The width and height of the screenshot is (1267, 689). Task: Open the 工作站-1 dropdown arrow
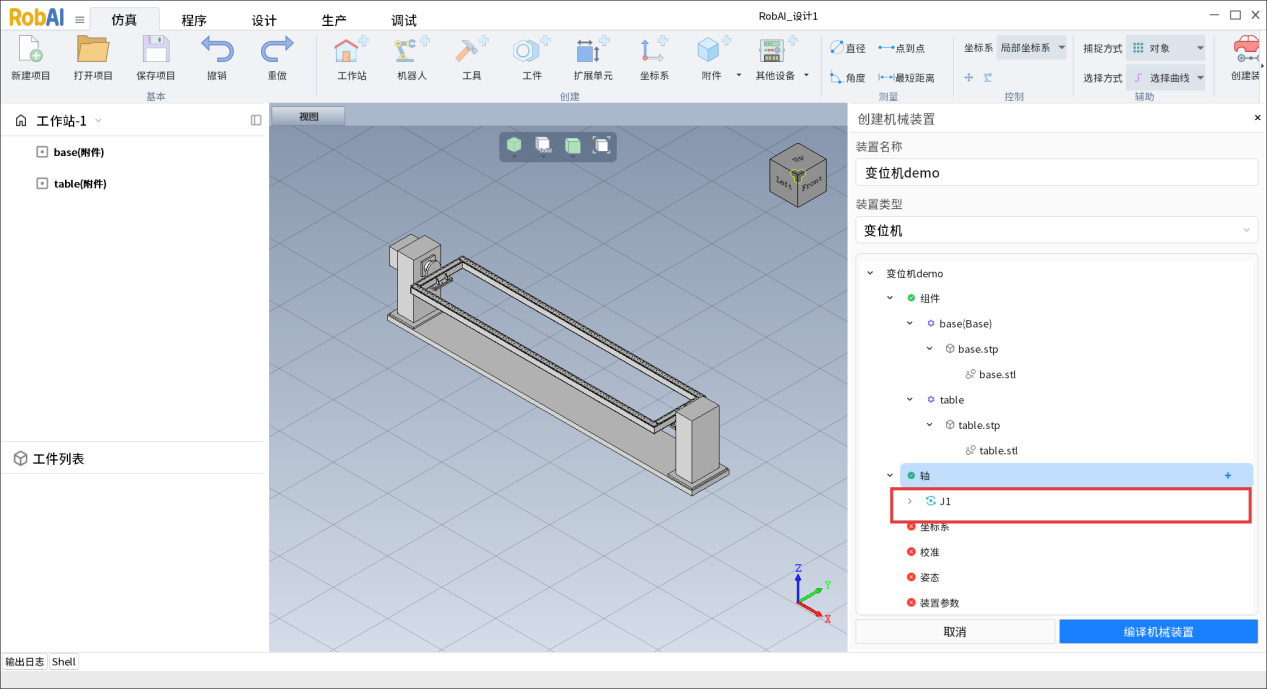(98, 121)
